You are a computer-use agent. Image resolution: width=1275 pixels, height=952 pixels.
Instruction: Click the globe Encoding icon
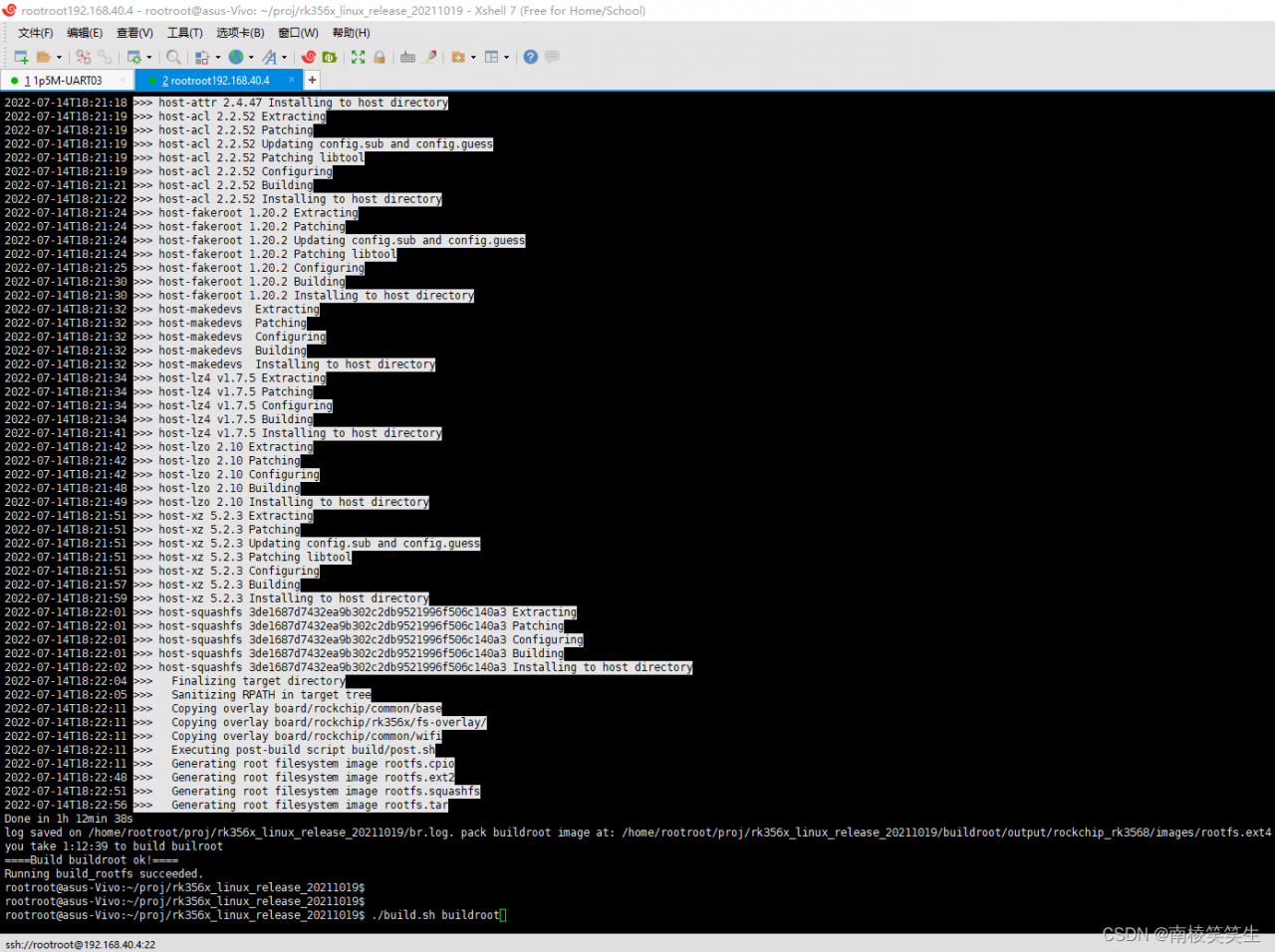pos(236,57)
